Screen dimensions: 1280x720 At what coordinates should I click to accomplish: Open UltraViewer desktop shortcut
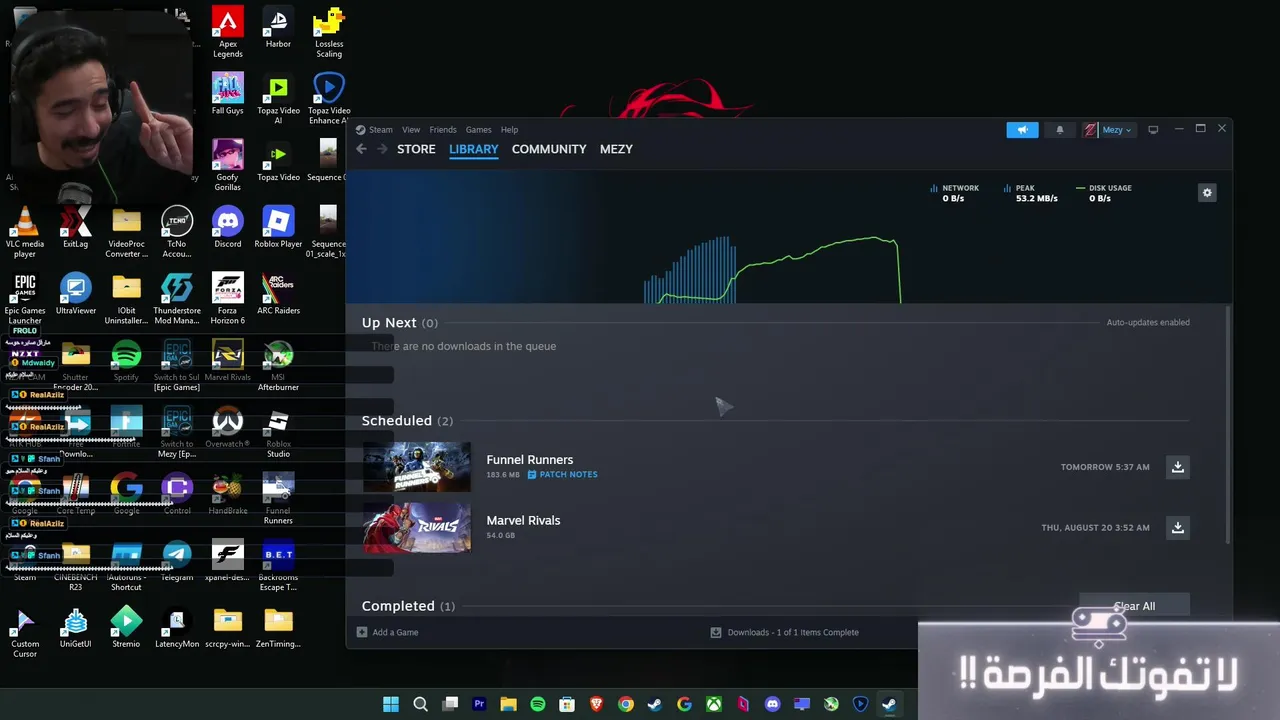click(76, 295)
